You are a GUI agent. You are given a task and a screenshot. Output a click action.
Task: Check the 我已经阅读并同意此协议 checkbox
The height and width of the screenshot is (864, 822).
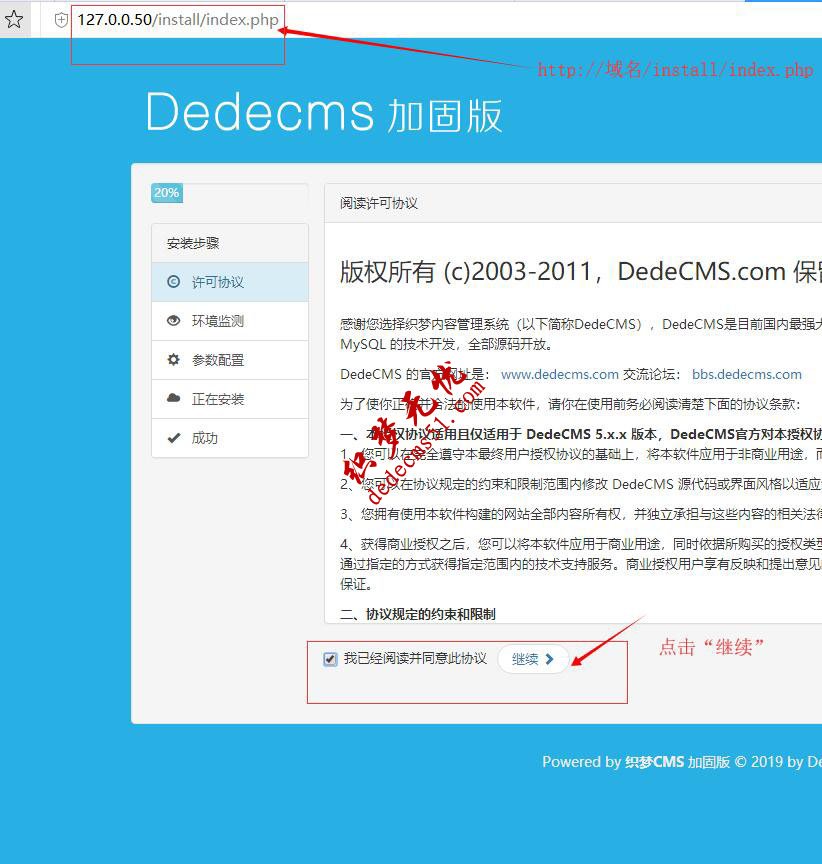point(330,658)
